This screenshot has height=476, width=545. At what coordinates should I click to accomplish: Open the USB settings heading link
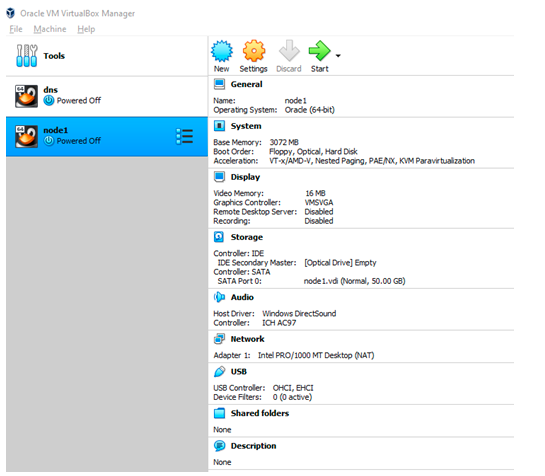238,372
